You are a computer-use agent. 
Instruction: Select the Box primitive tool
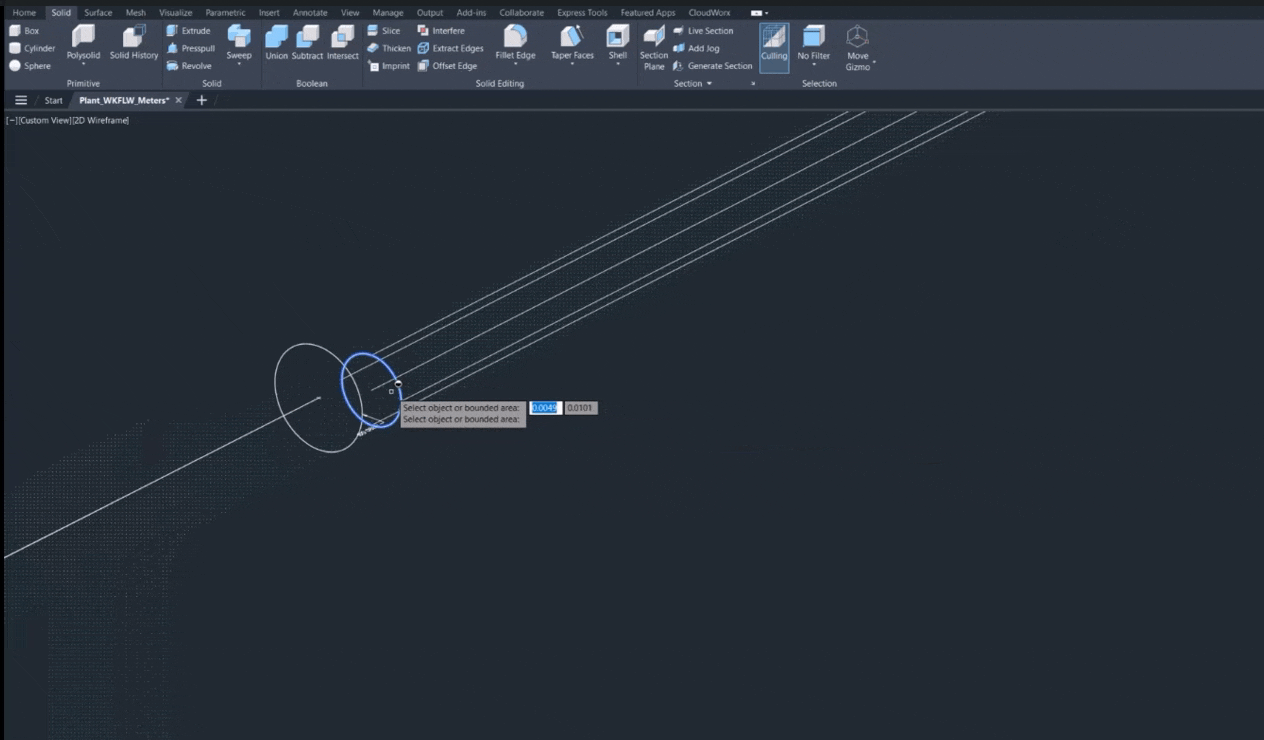point(24,31)
